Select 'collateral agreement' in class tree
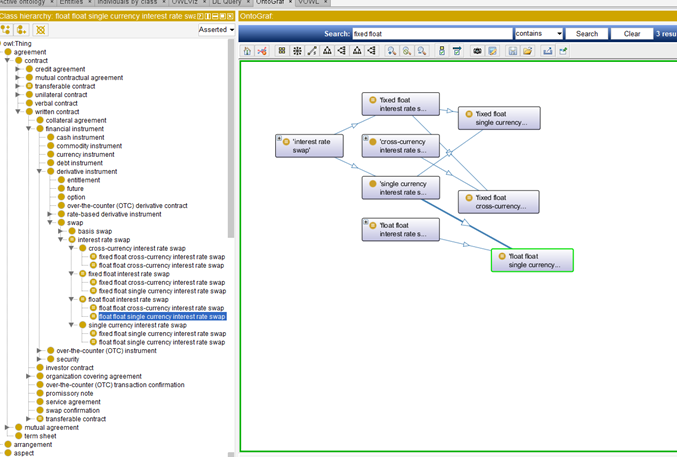The image size is (677, 457). (x=76, y=120)
